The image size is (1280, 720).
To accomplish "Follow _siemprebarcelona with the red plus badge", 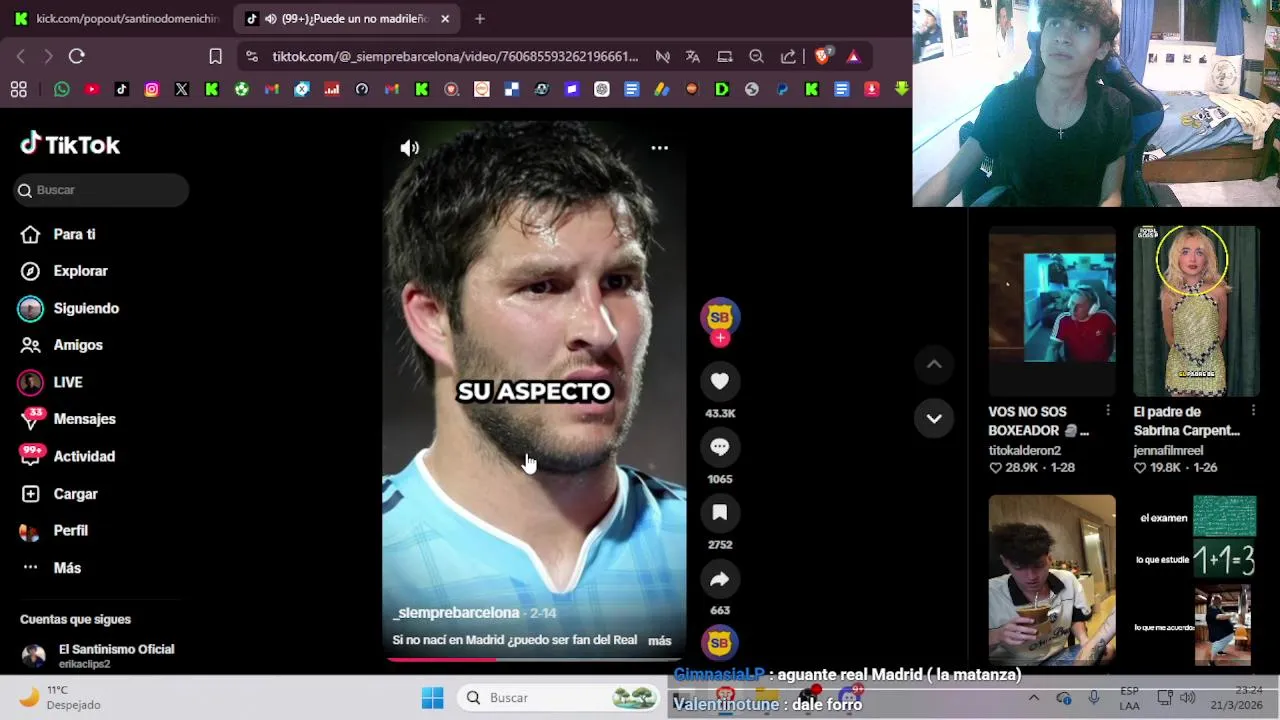I will [x=720, y=338].
